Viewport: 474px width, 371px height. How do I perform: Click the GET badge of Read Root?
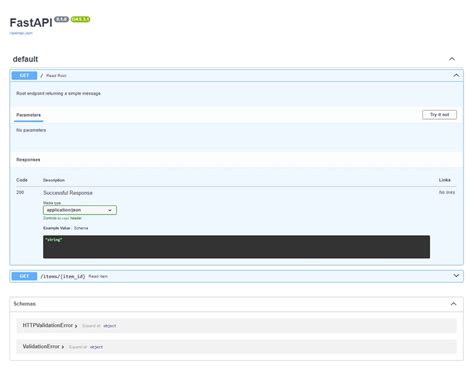(x=24, y=75)
